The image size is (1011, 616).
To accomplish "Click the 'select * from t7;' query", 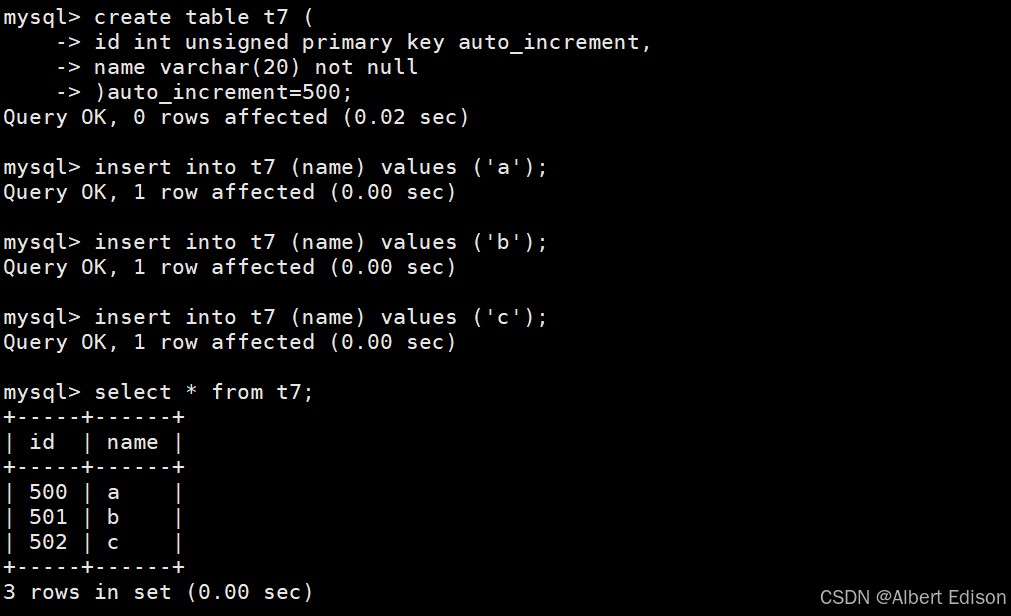I will coord(204,392).
